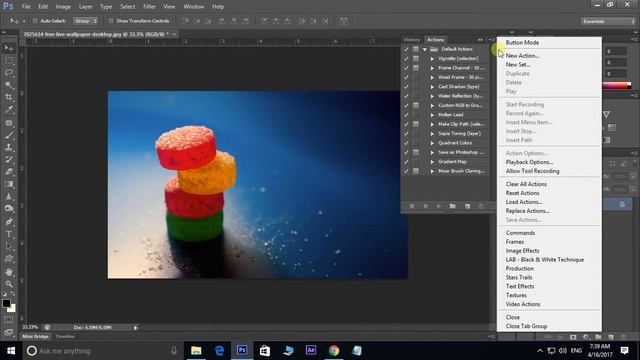Toggle checkmark for Wood Frame action
640x360 pixels.
pos(406,77)
